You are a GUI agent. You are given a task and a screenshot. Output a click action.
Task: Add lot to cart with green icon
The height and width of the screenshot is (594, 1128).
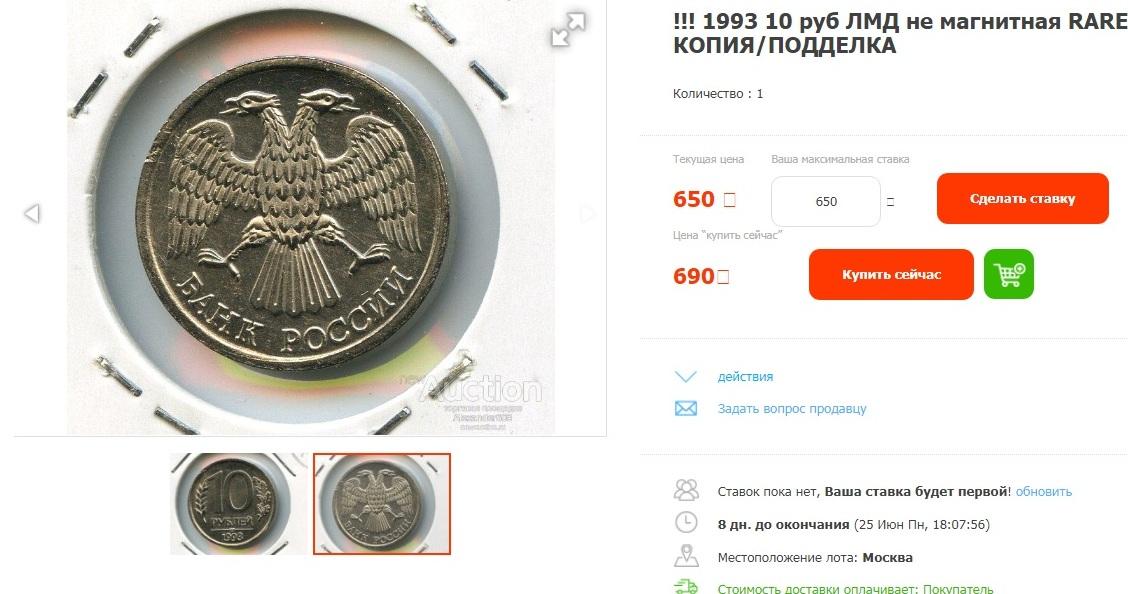pos(1009,274)
